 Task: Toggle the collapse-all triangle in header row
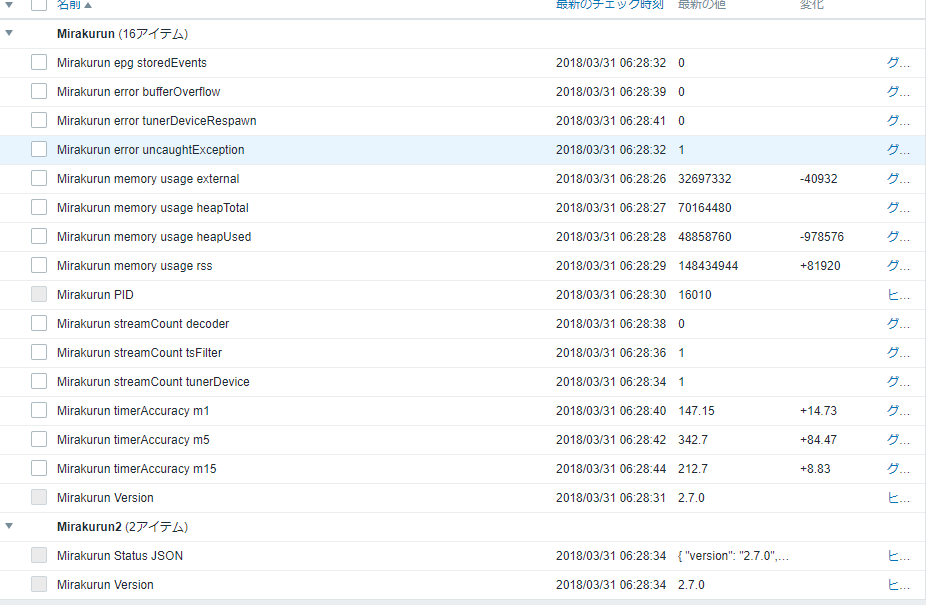[x=9, y=4]
